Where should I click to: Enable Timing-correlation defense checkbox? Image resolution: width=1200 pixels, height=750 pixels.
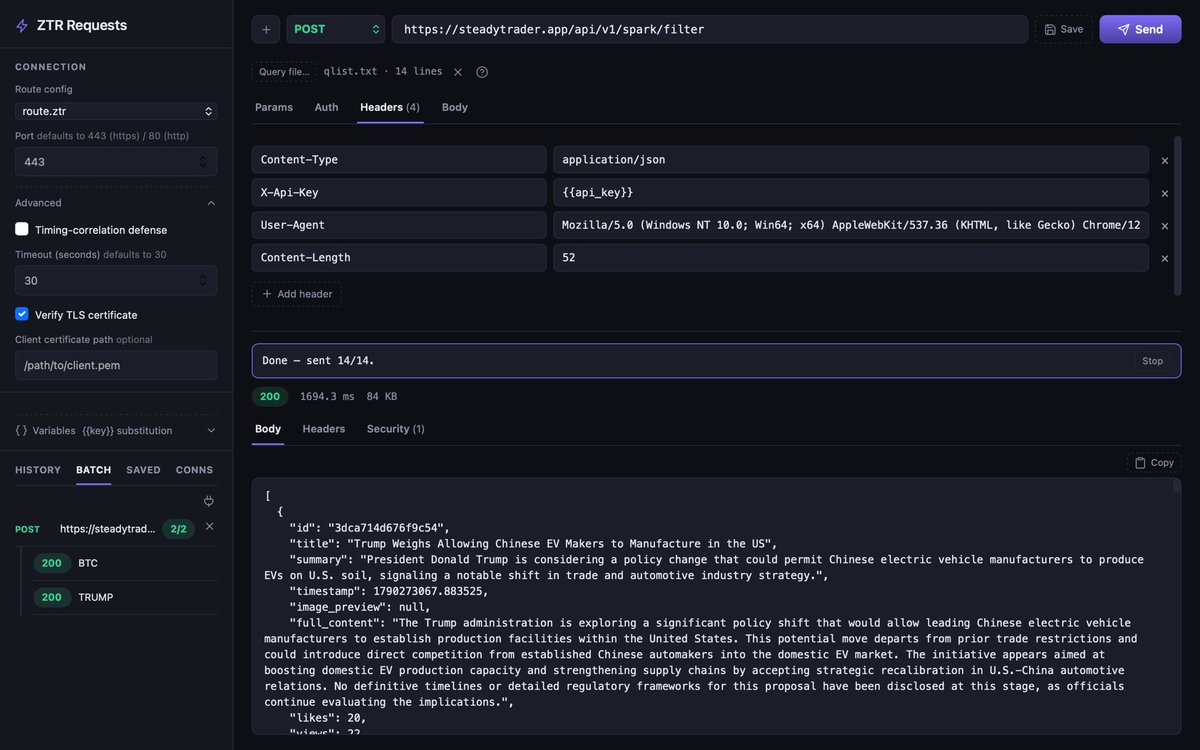click(x=22, y=229)
